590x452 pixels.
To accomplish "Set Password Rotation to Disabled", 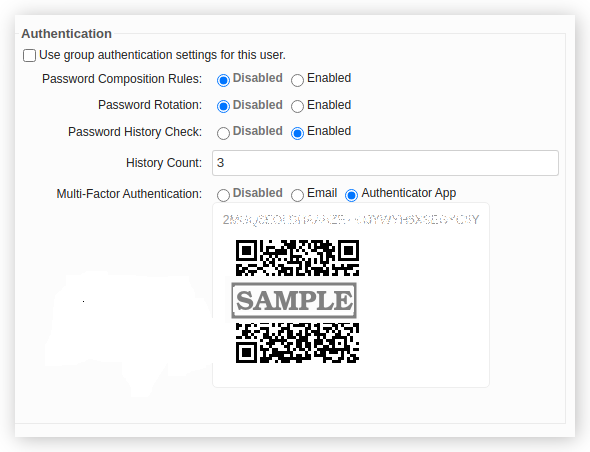I will click(x=223, y=107).
